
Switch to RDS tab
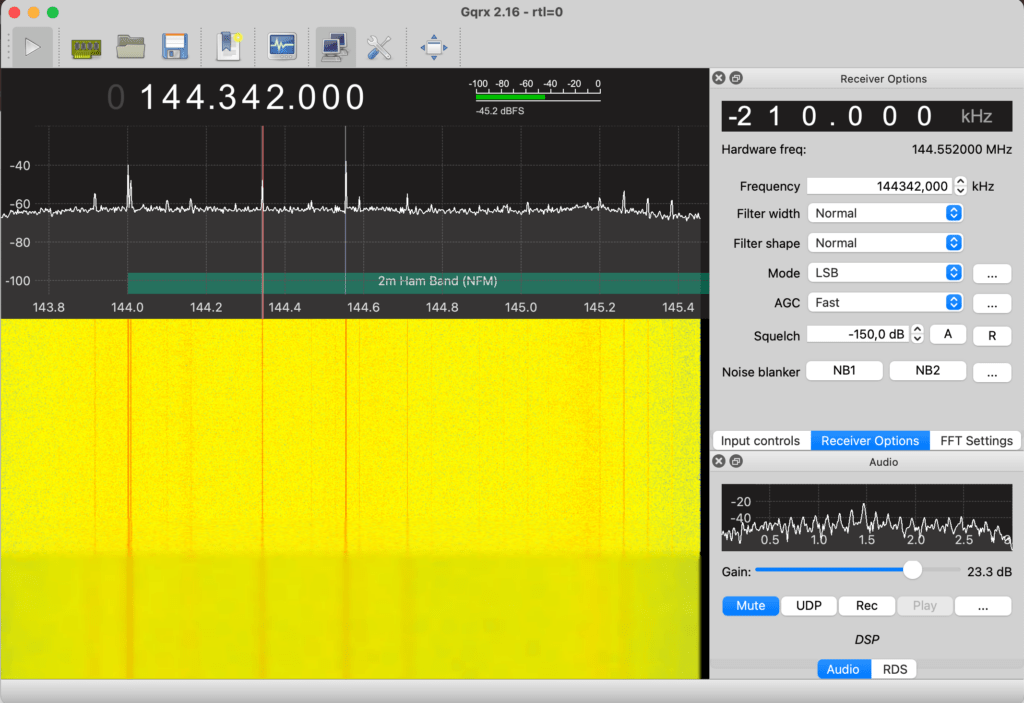click(895, 669)
